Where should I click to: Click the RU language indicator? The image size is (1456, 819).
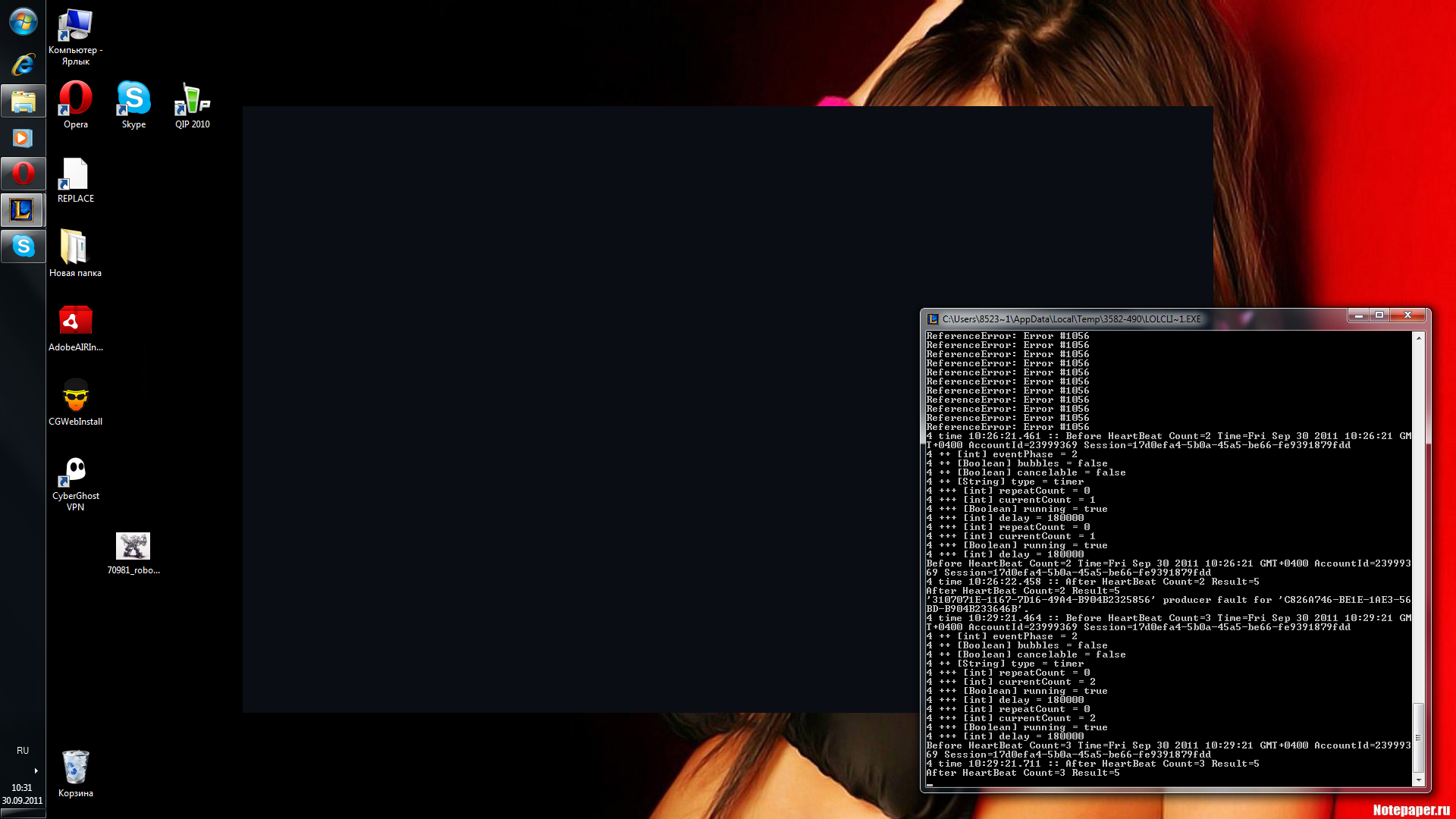tap(23, 751)
